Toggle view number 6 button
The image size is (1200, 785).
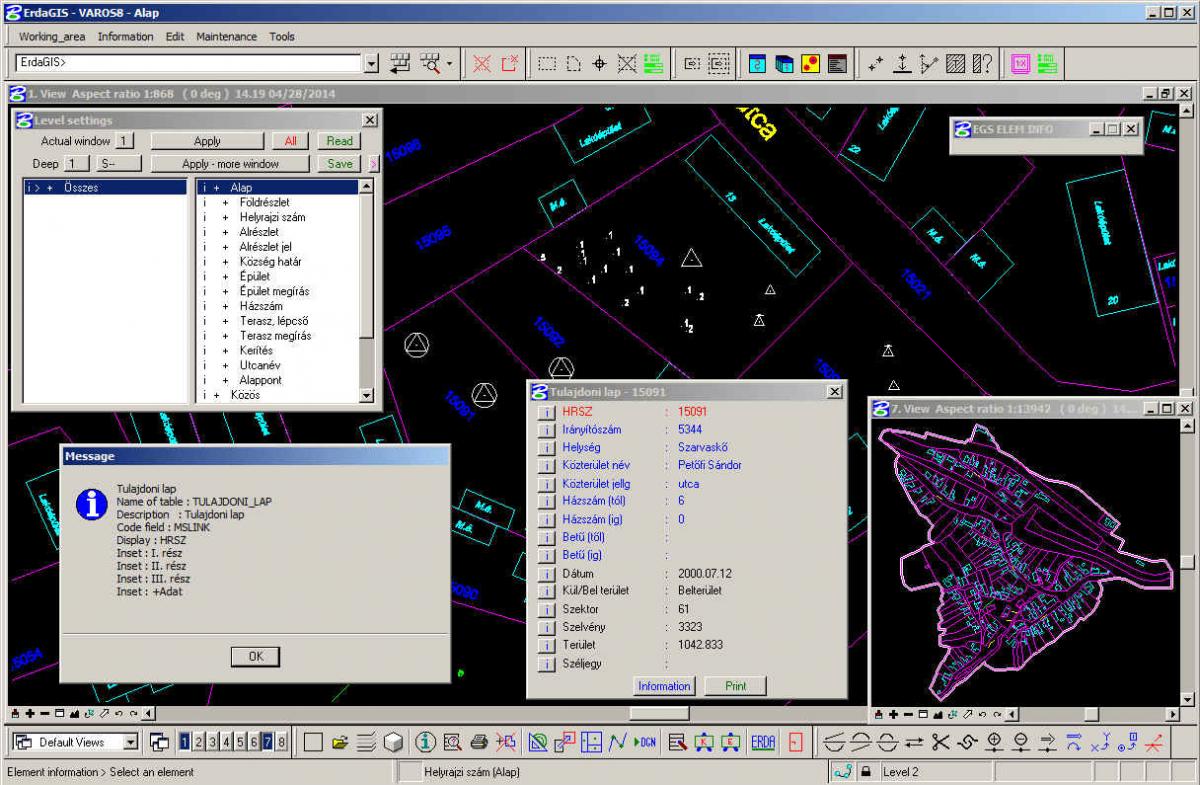(254, 742)
